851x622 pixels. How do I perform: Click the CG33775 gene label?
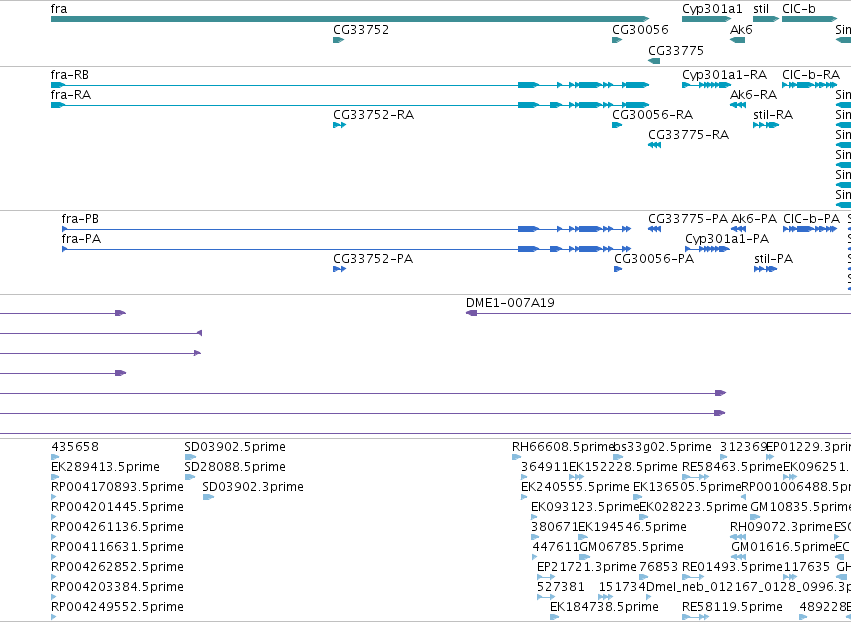[x=676, y=51]
